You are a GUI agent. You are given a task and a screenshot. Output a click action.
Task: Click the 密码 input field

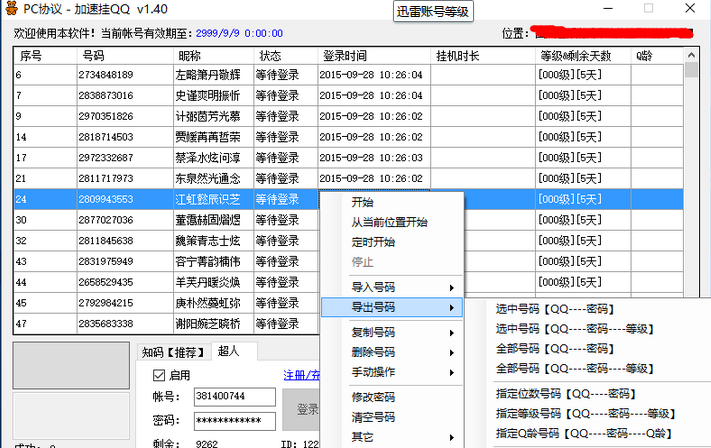[x=234, y=421]
